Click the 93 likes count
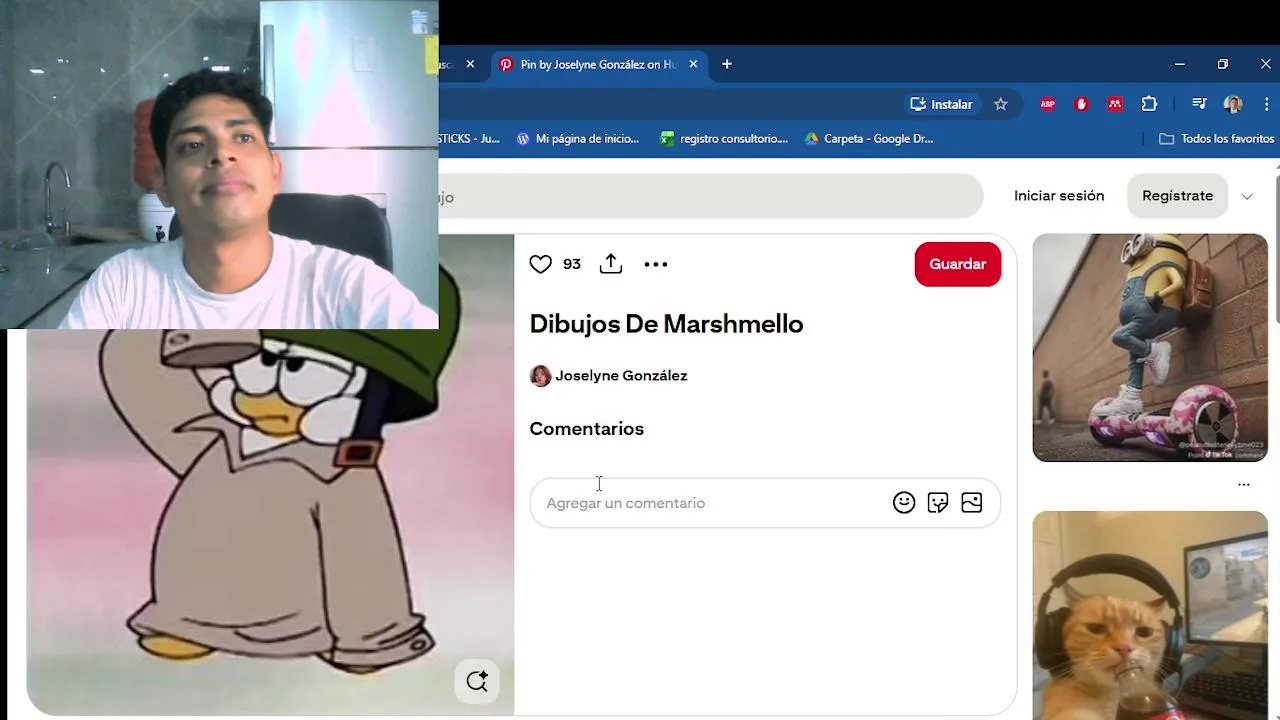Screen dimensions: 1280x720 coord(572,264)
